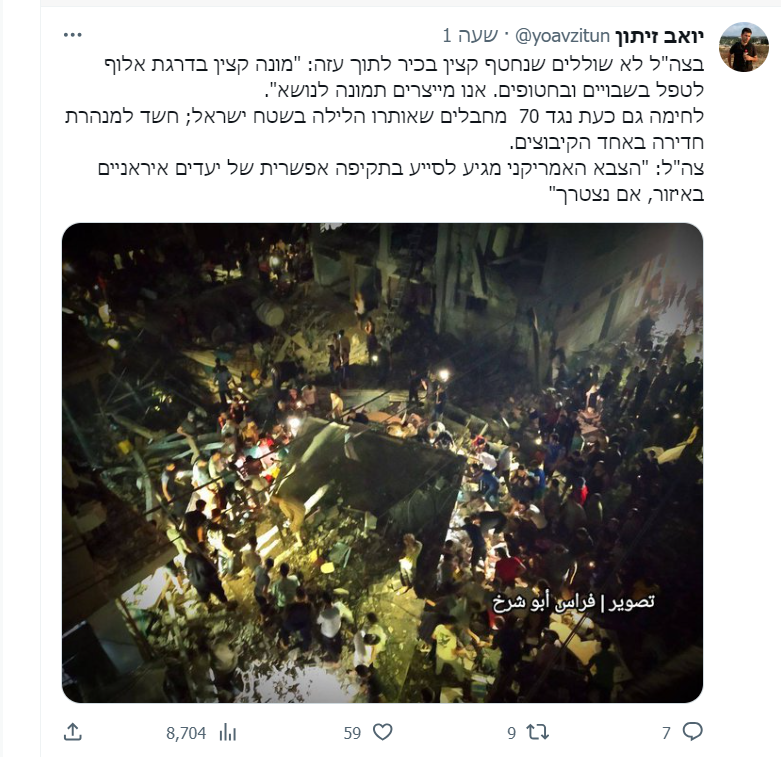Screen dimensions: 781x757
Task: Open view analytics bar chart icon
Action: click(x=228, y=733)
